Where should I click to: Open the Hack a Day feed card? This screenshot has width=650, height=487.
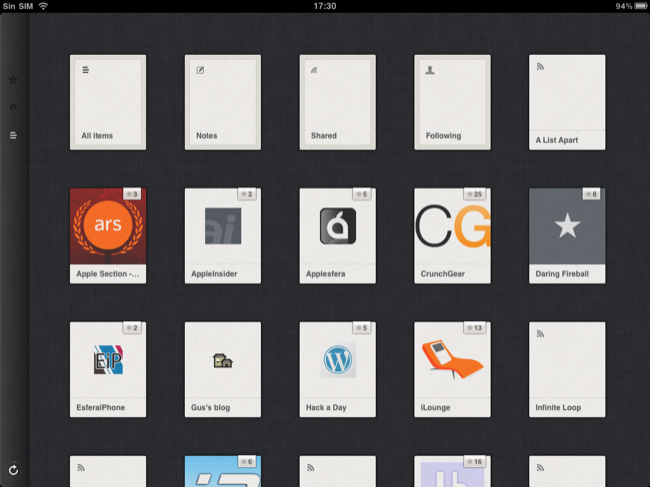coord(337,369)
